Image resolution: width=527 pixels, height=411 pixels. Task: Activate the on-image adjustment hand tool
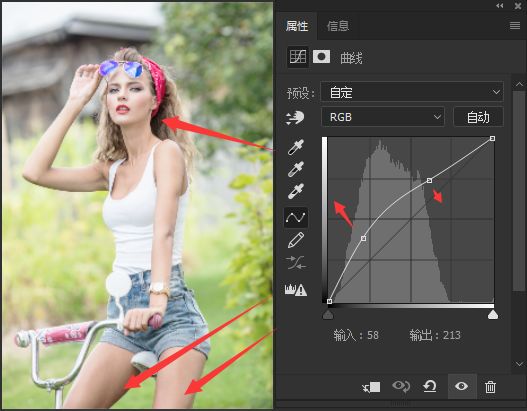(x=295, y=118)
